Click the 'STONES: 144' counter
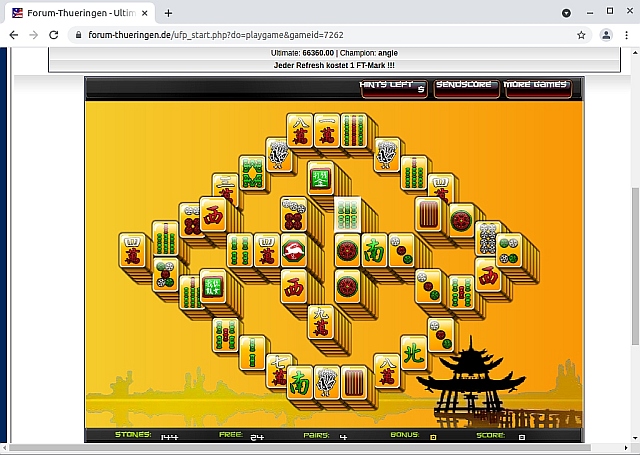640x455 pixels. [x=147, y=435]
